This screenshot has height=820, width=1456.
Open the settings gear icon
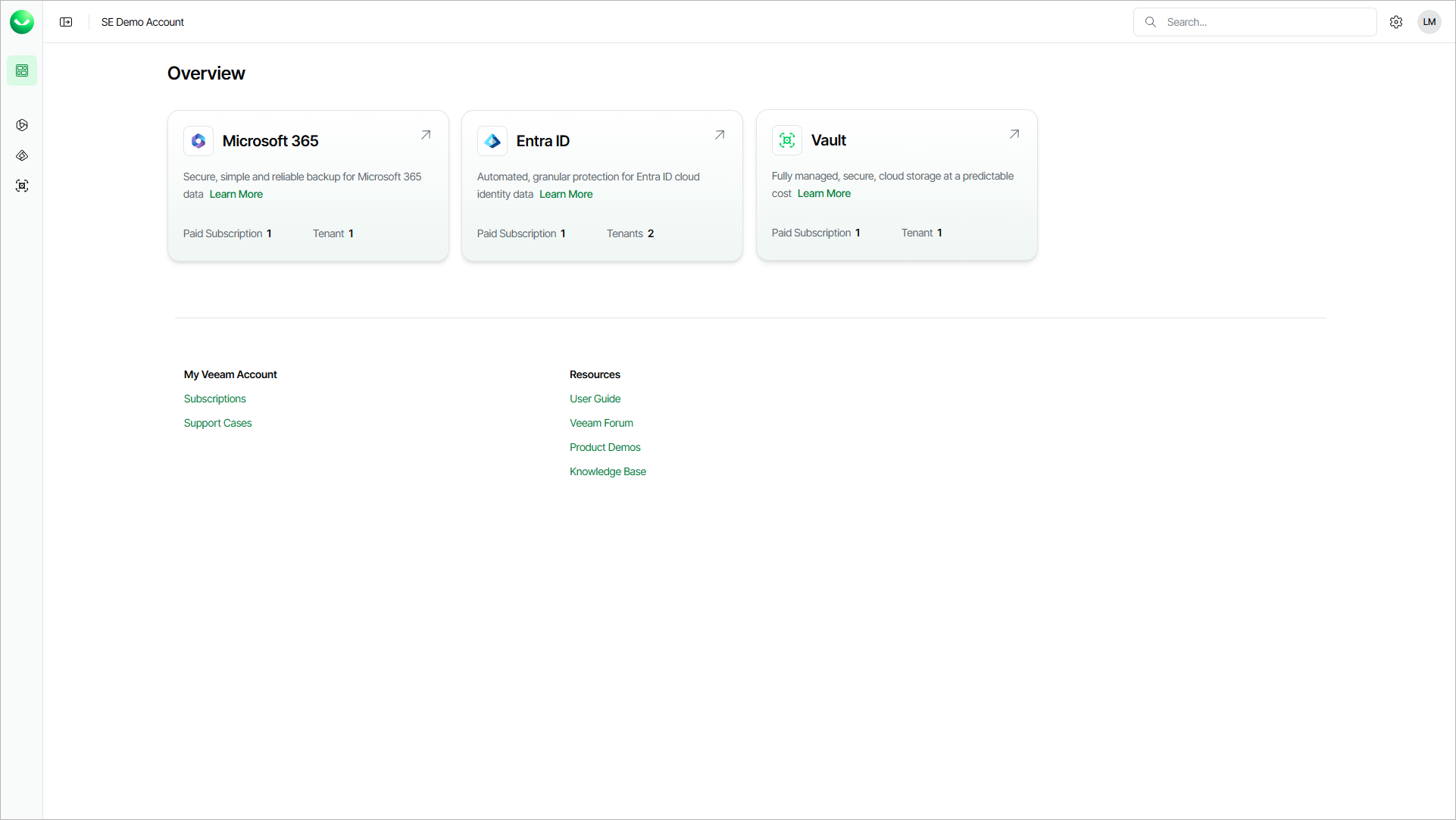(1396, 22)
